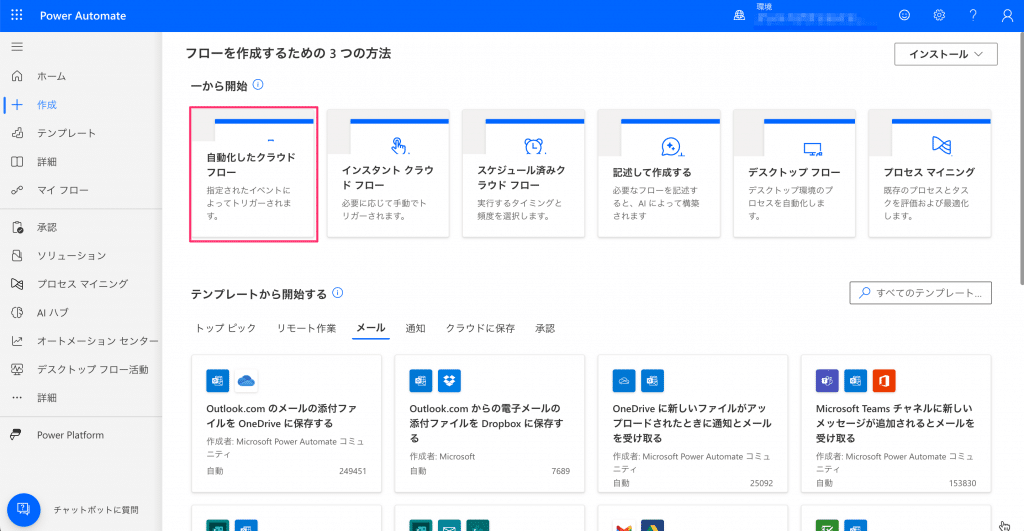The width and height of the screenshot is (1024, 531).
Task: Click the インスタント クラウド フロー hand icon
Action: pos(399,146)
